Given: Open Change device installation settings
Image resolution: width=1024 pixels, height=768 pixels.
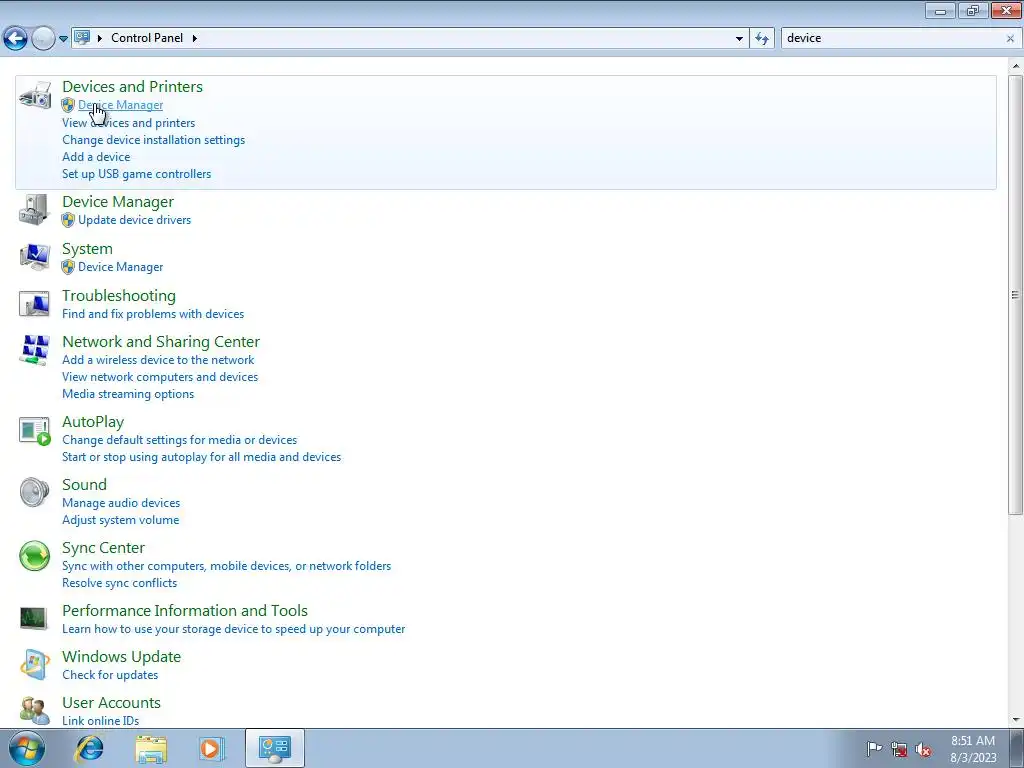Looking at the screenshot, I should 153,140.
